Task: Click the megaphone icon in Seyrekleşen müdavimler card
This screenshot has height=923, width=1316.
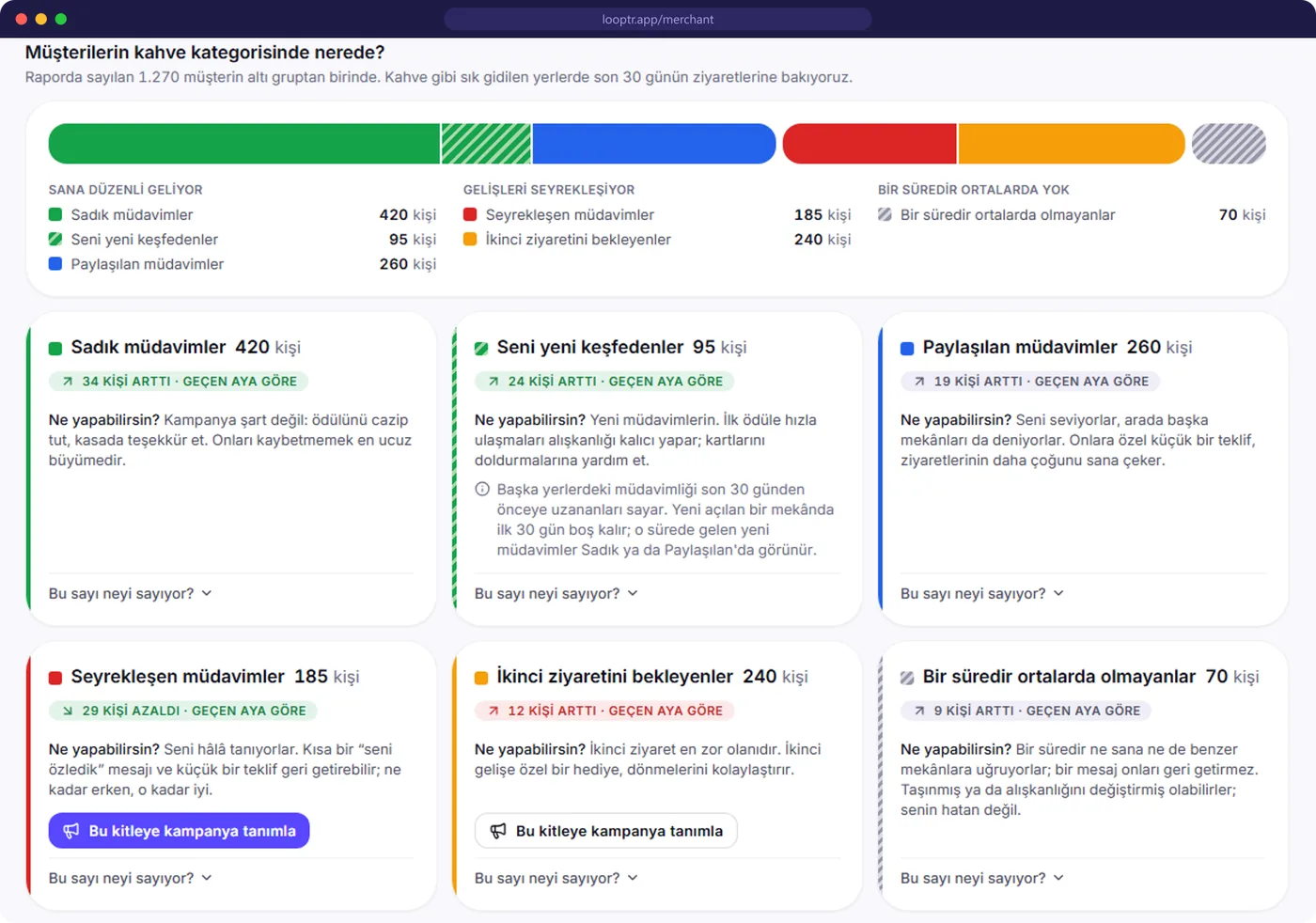Action: point(71,831)
